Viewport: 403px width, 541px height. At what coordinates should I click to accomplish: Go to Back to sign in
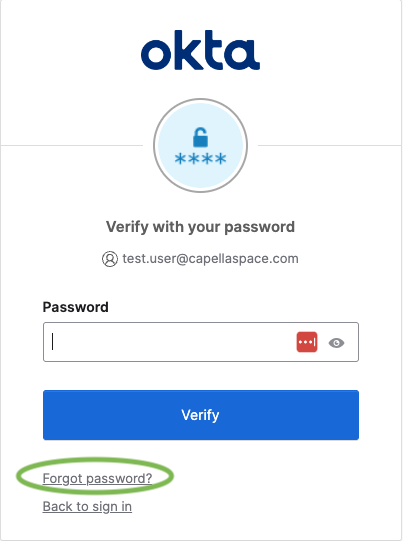[x=87, y=506]
